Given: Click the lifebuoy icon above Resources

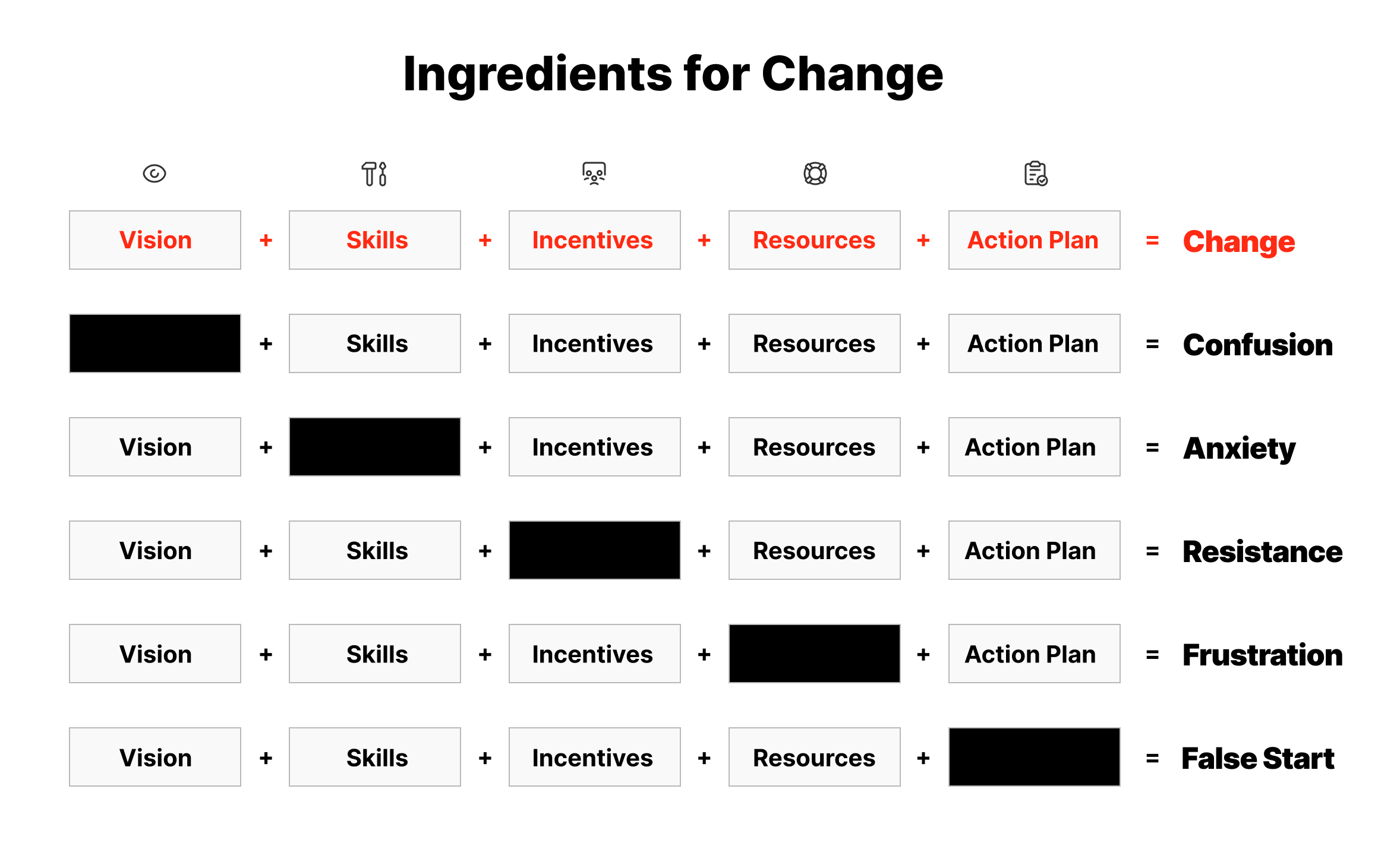Looking at the screenshot, I should point(815,173).
